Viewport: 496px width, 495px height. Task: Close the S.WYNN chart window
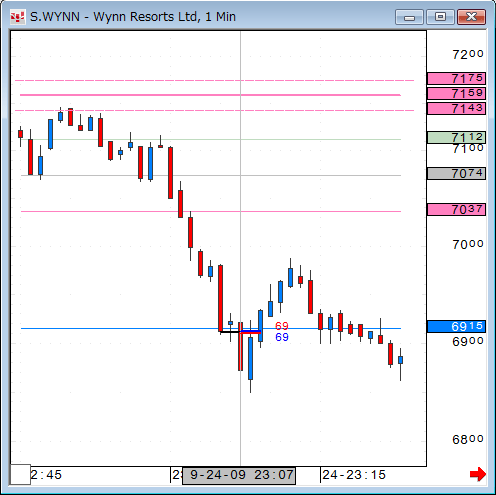click(x=471, y=17)
